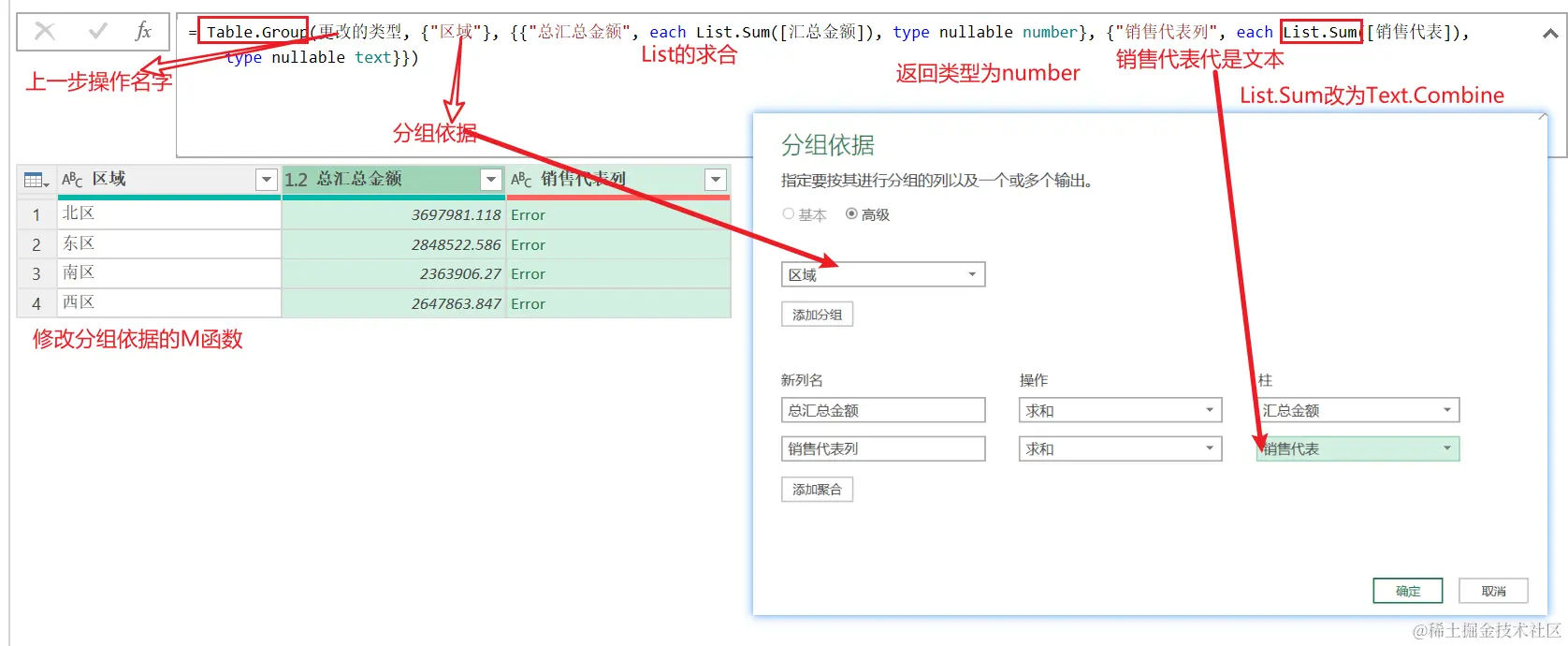Click the 添加分组 button
1568x646 pixels.
coord(817,315)
